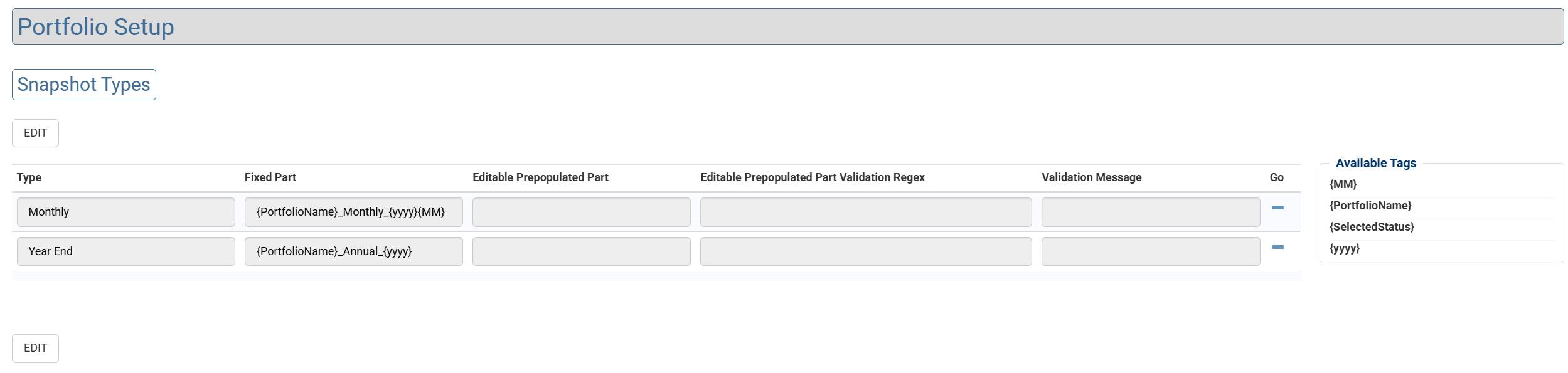
Task: Click Year End Editable Prepopulated Part field
Action: (581, 251)
